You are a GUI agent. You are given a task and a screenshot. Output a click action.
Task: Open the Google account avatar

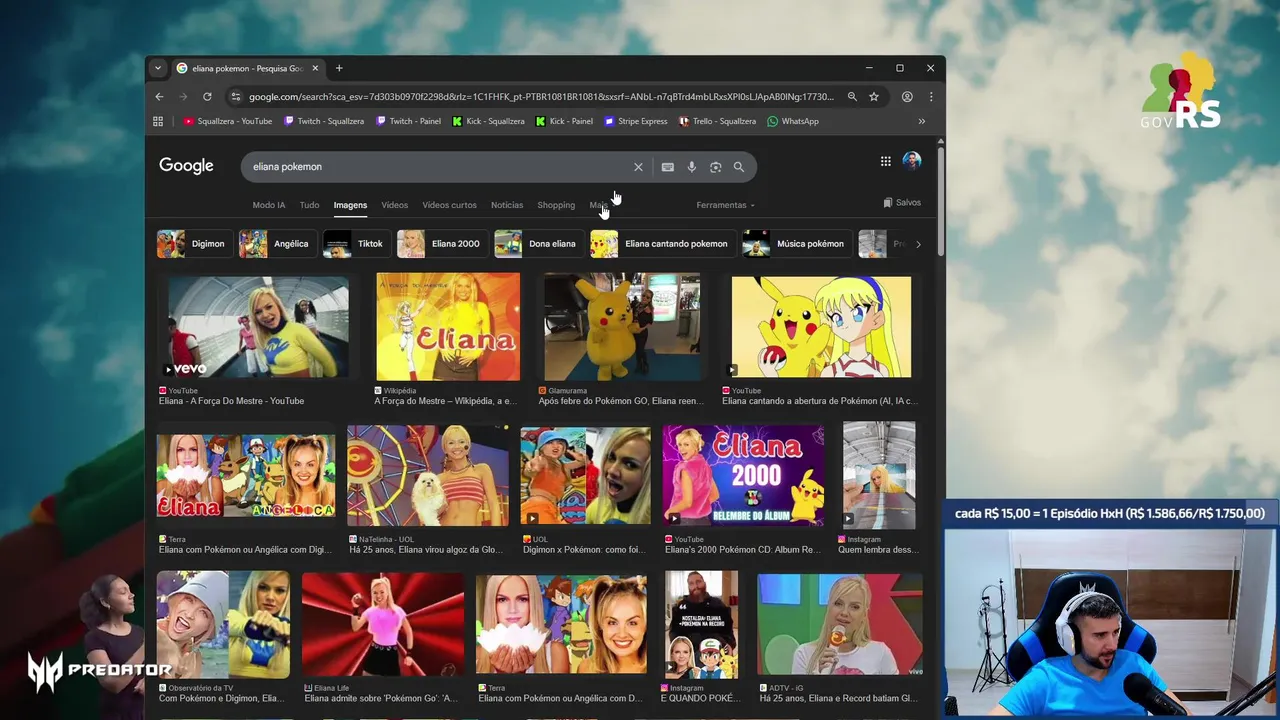[911, 161]
